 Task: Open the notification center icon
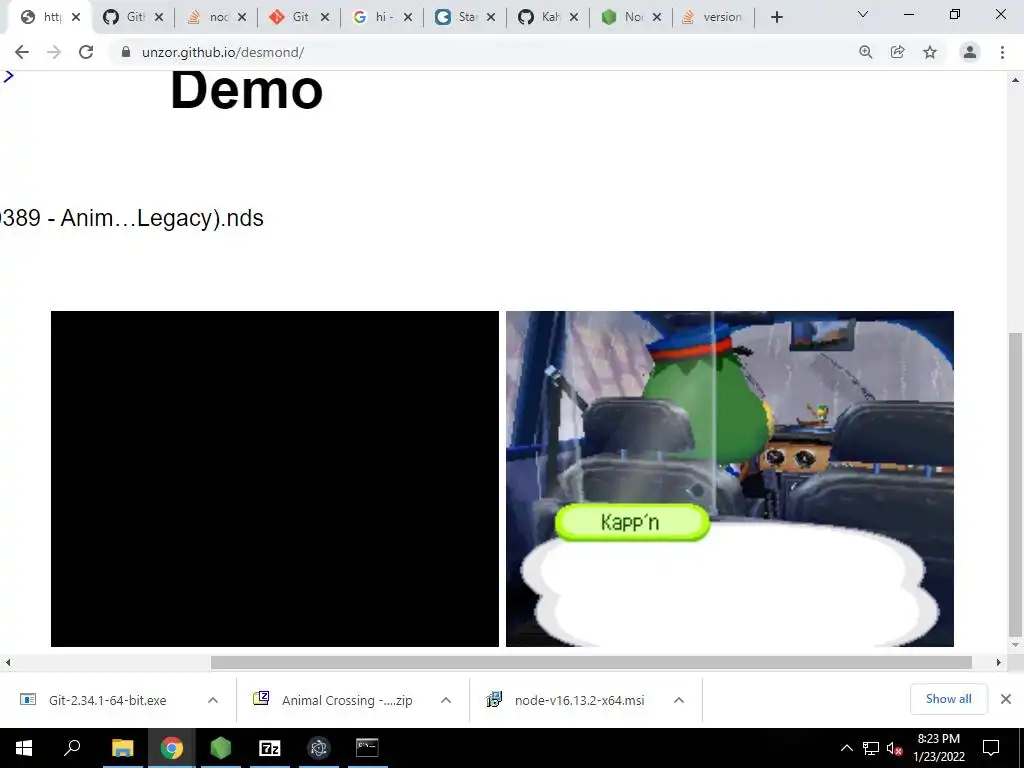[x=991, y=748]
